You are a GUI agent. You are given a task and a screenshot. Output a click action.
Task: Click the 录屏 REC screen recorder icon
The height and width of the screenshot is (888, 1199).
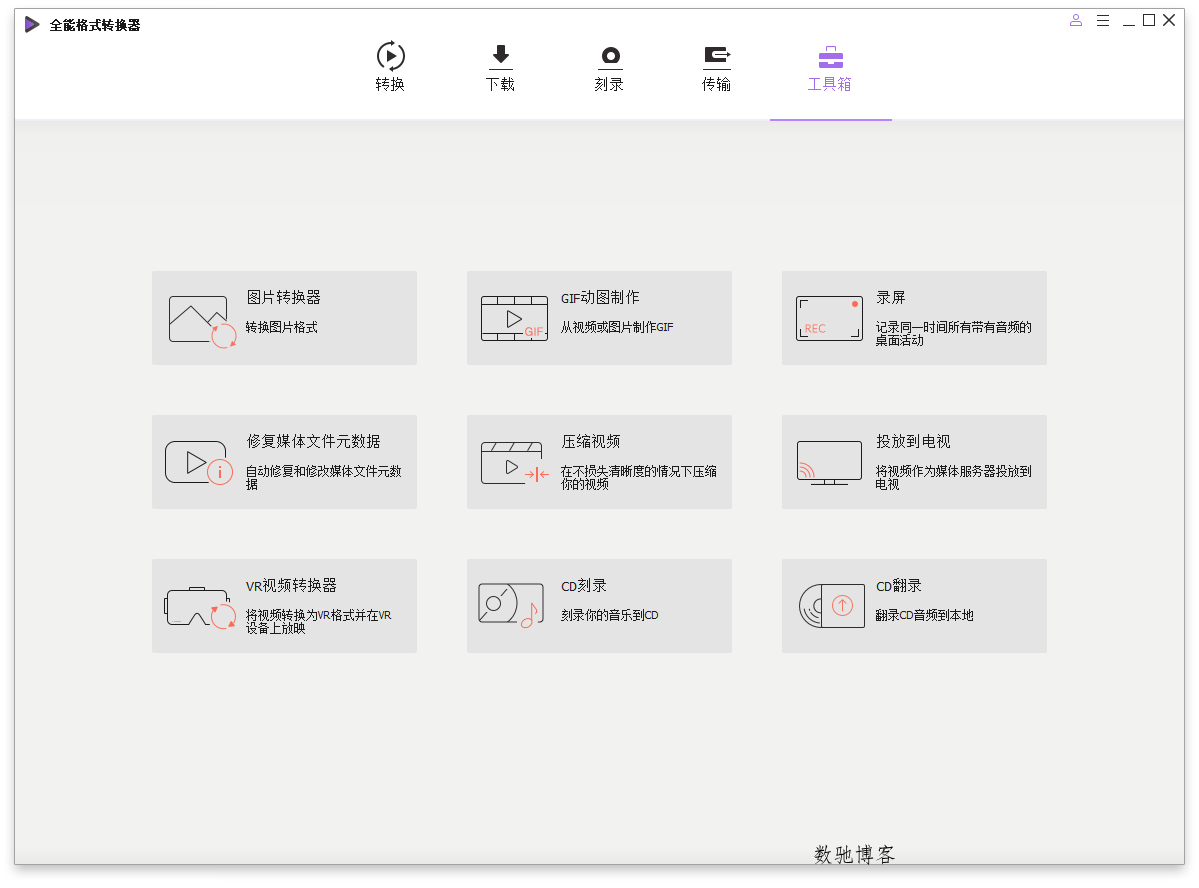(x=830, y=318)
